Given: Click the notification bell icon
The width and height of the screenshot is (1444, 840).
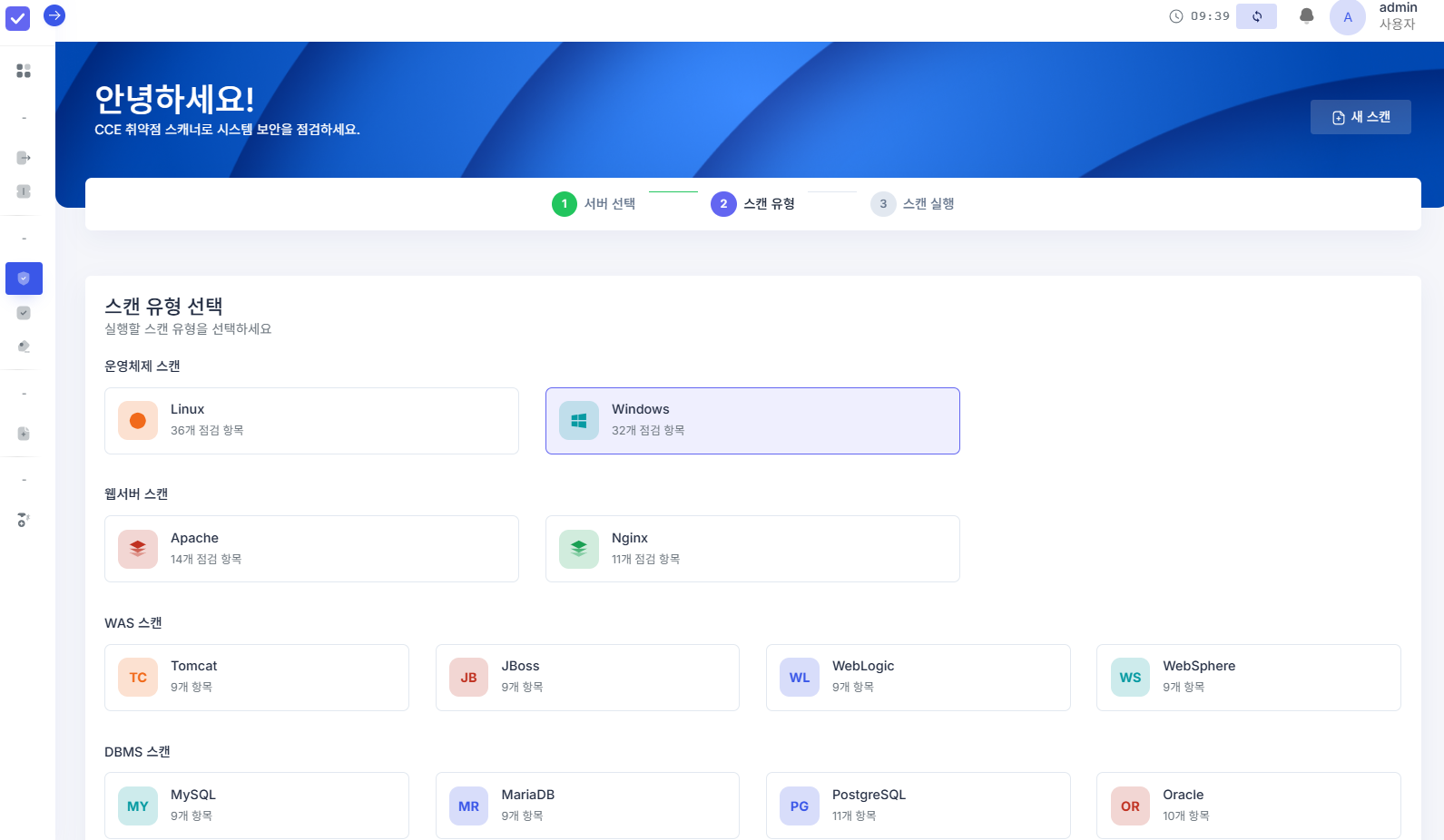Looking at the screenshot, I should [x=1306, y=16].
